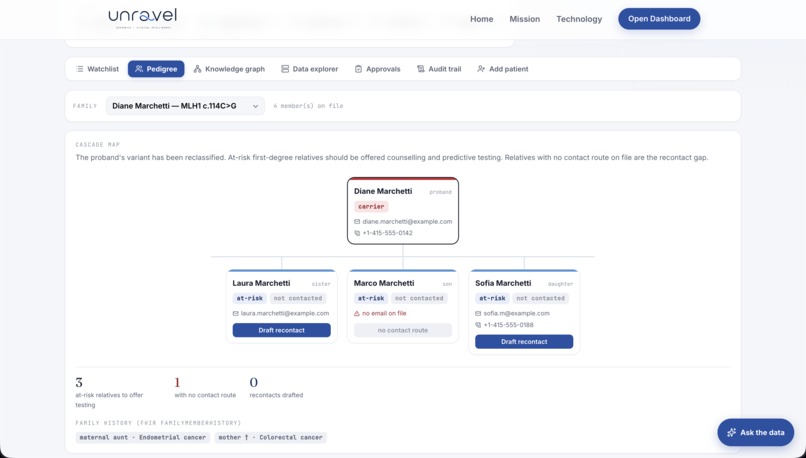Click the chevron arrow in the family dropdown
The image size is (806, 458).
pyautogui.click(x=255, y=106)
